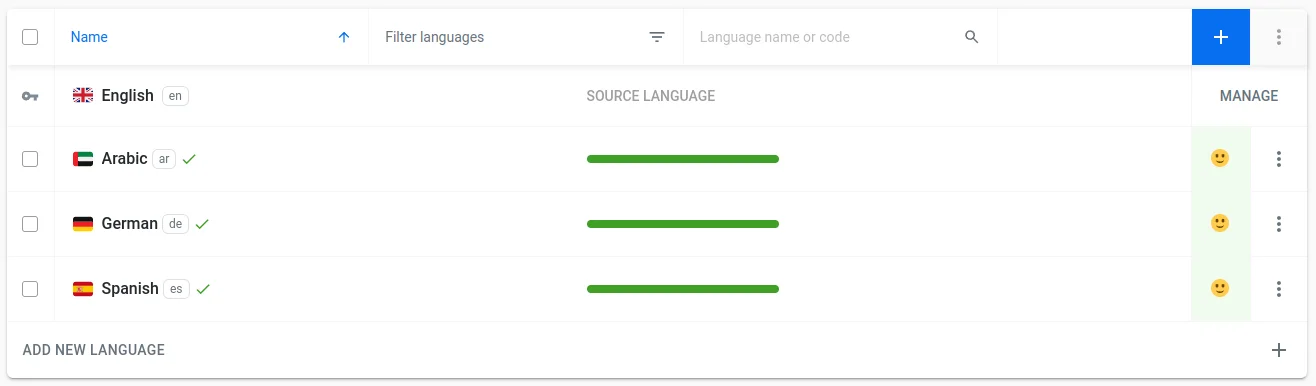Click the German progress bar
This screenshot has height=386, width=1316.
coord(683,224)
